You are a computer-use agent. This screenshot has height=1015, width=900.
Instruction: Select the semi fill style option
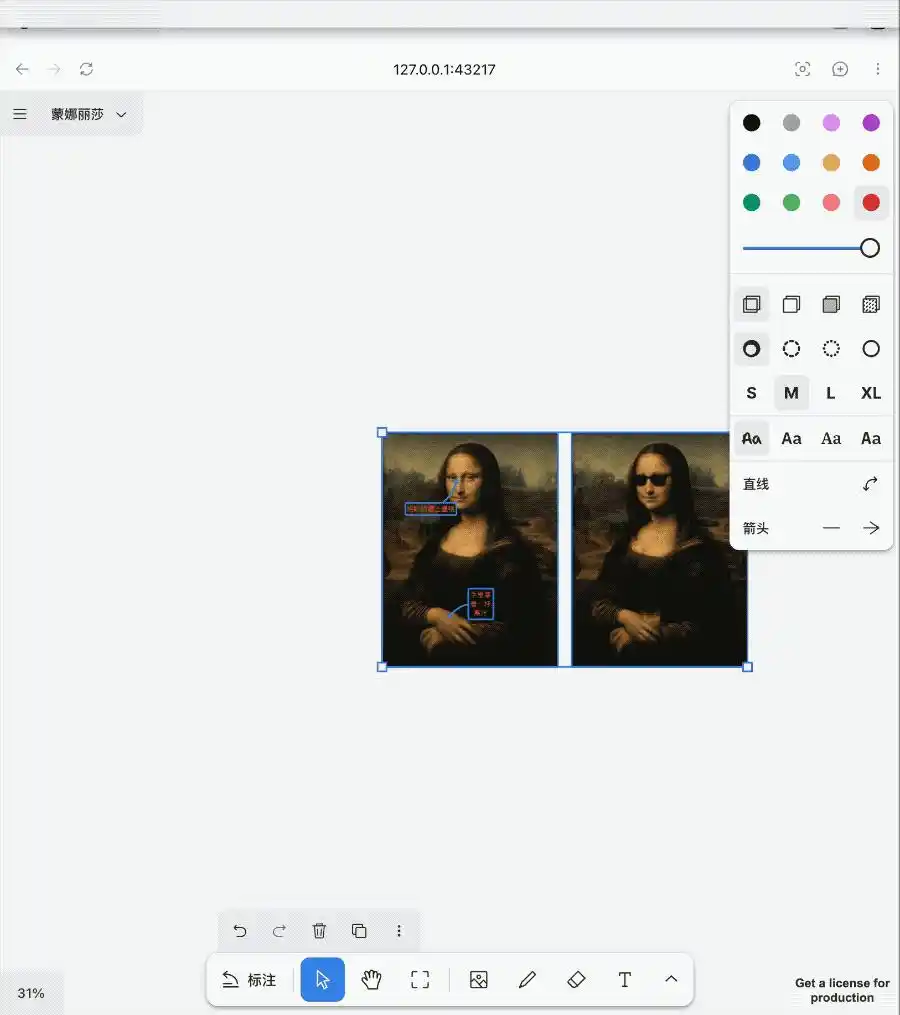pos(791,304)
